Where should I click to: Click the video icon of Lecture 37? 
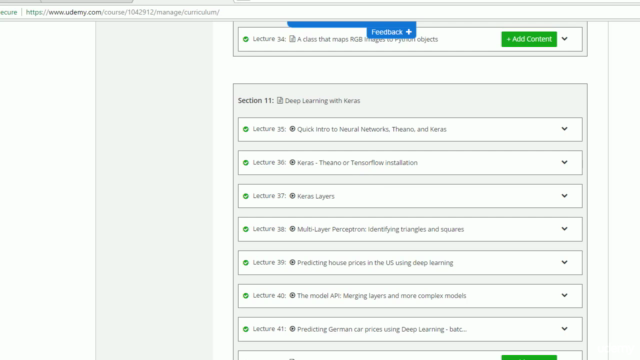292,196
